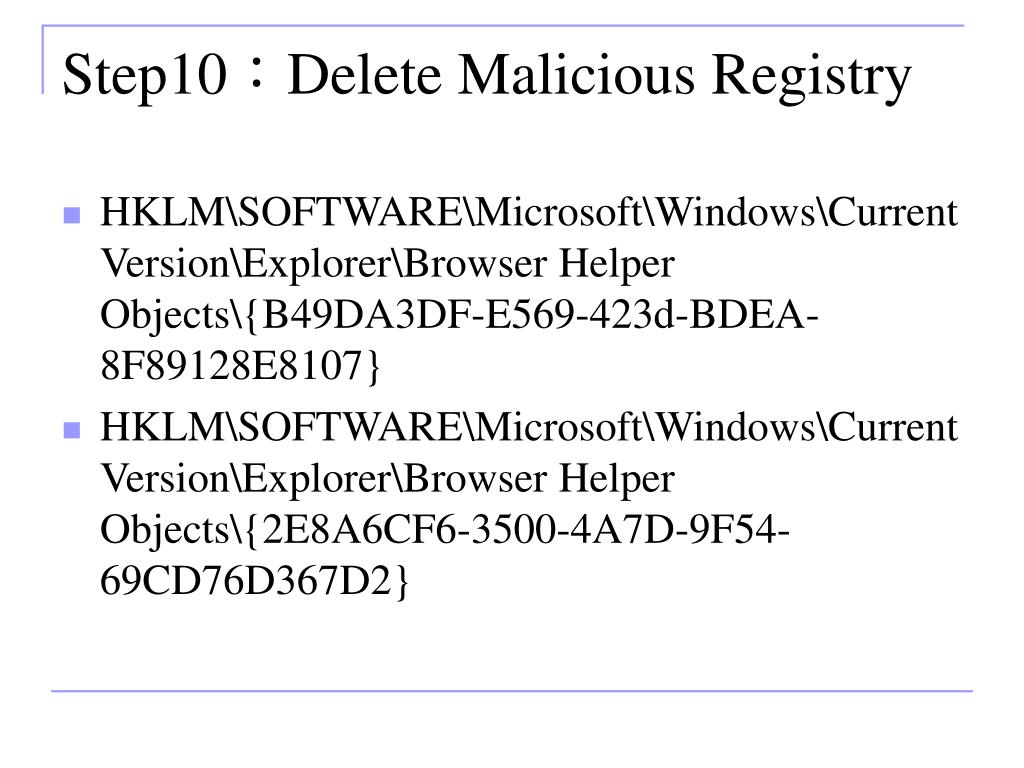This screenshot has width=1024, height=768.
Task: Click second 'Version\Explorer\Browser Helper' line
Action: click(x=387, y=479)
